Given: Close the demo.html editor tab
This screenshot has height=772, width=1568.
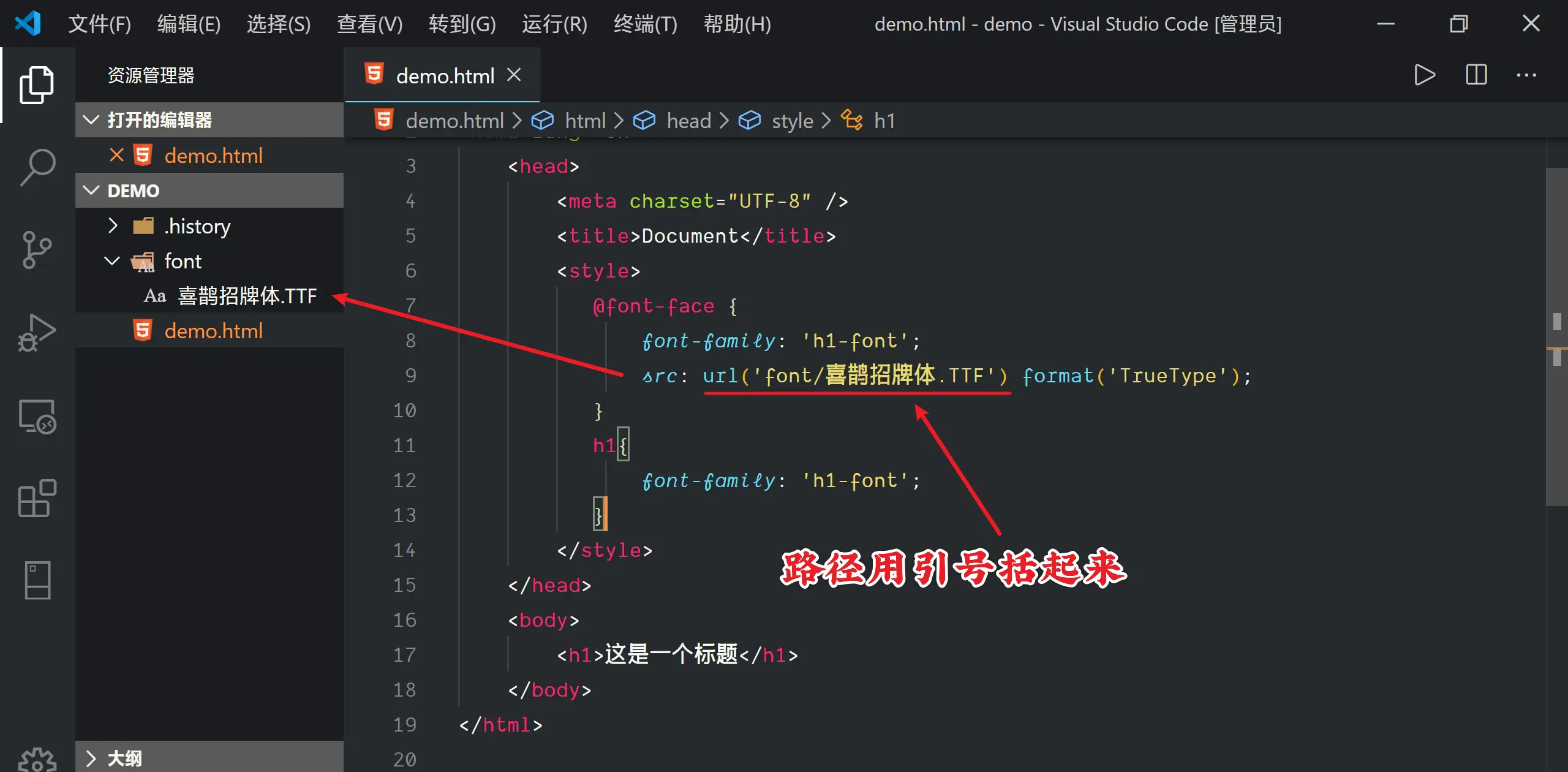Looking at the screenshot, I should (x=514, y=75).
